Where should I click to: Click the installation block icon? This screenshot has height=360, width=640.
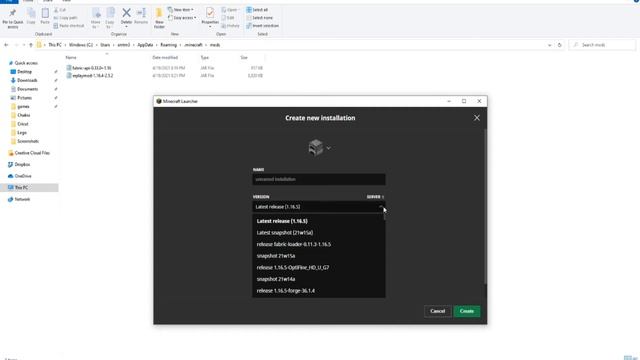coord(316,147)
